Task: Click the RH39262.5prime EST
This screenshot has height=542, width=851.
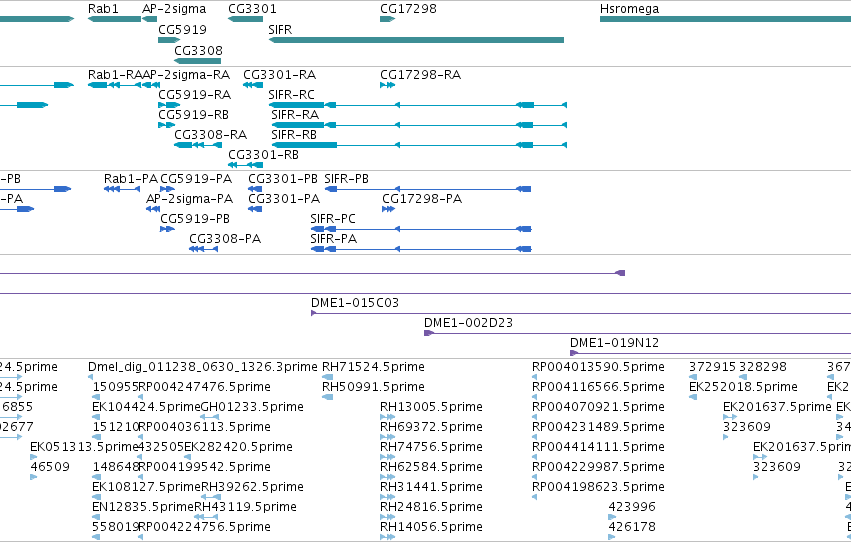Action: click(211, 497)
